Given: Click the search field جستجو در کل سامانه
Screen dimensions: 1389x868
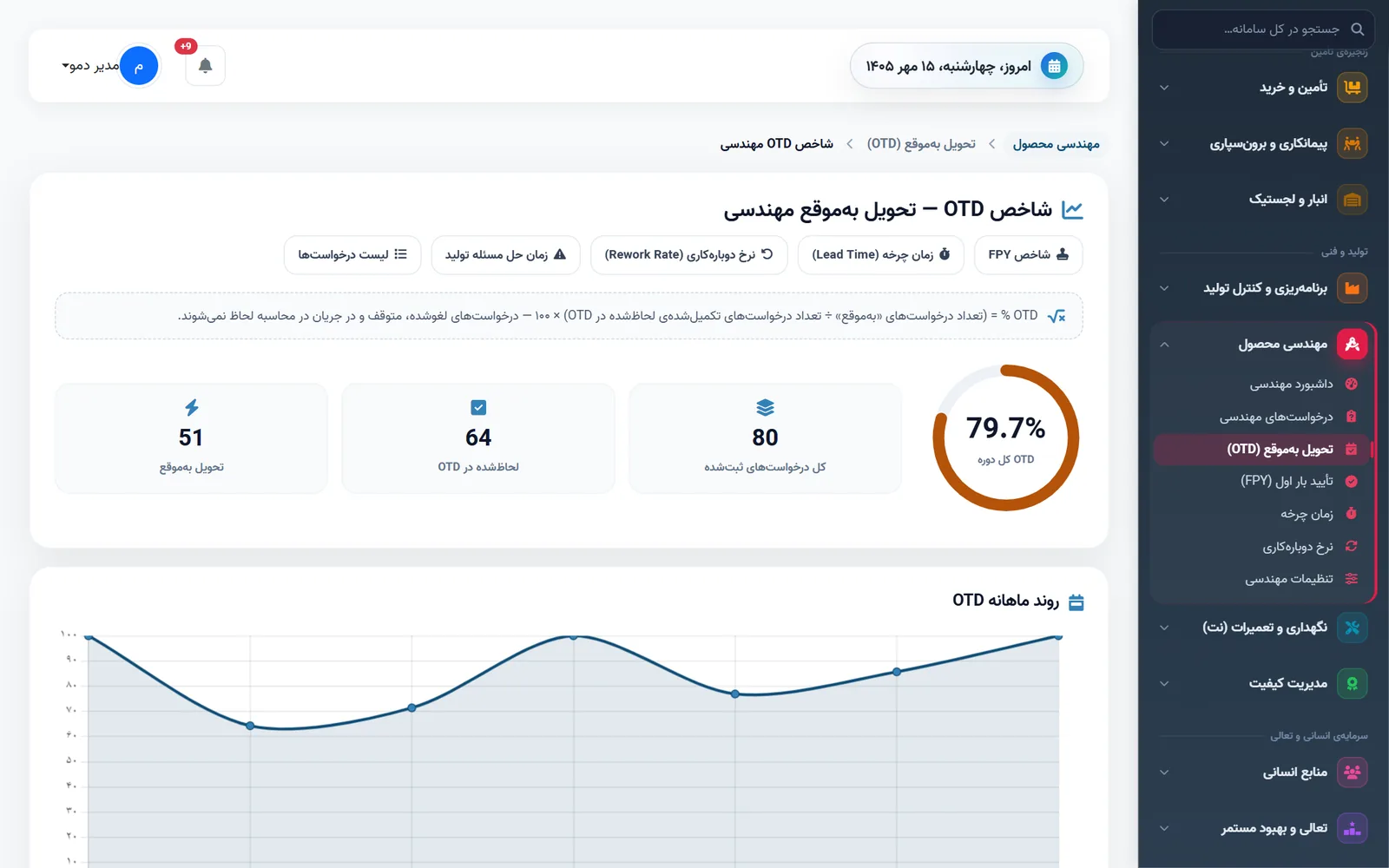Looking at the screenshot, I should tap(1263, 30).
